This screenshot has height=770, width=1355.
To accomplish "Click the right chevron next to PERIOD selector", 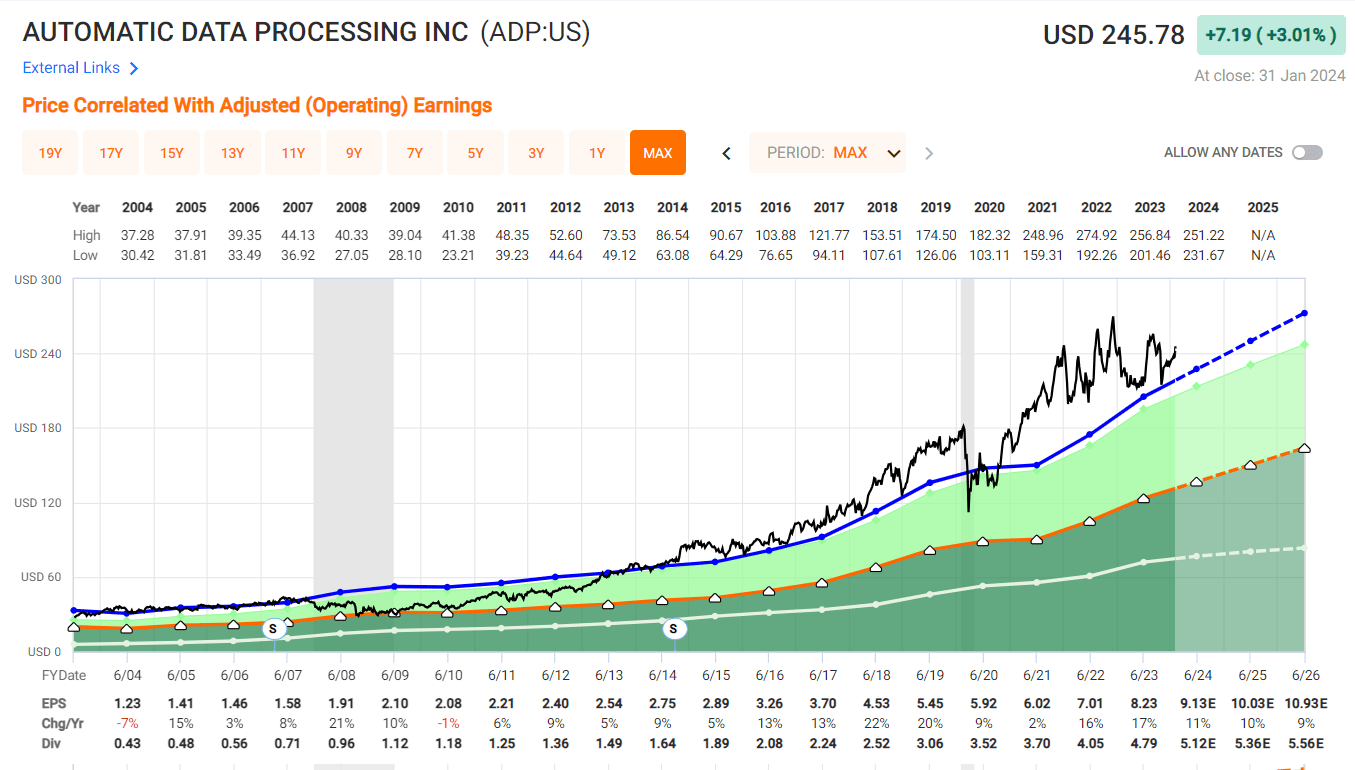I will coord(928,153).
